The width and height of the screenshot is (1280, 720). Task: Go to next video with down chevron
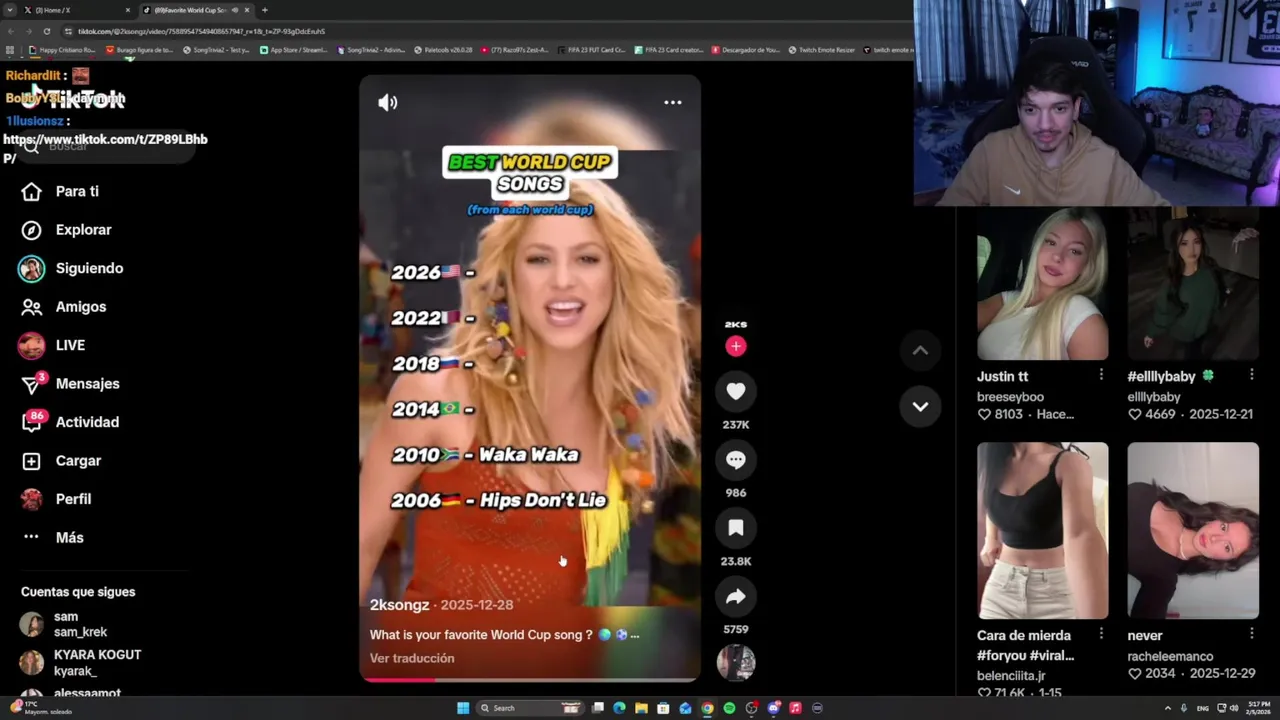(920, 406)
